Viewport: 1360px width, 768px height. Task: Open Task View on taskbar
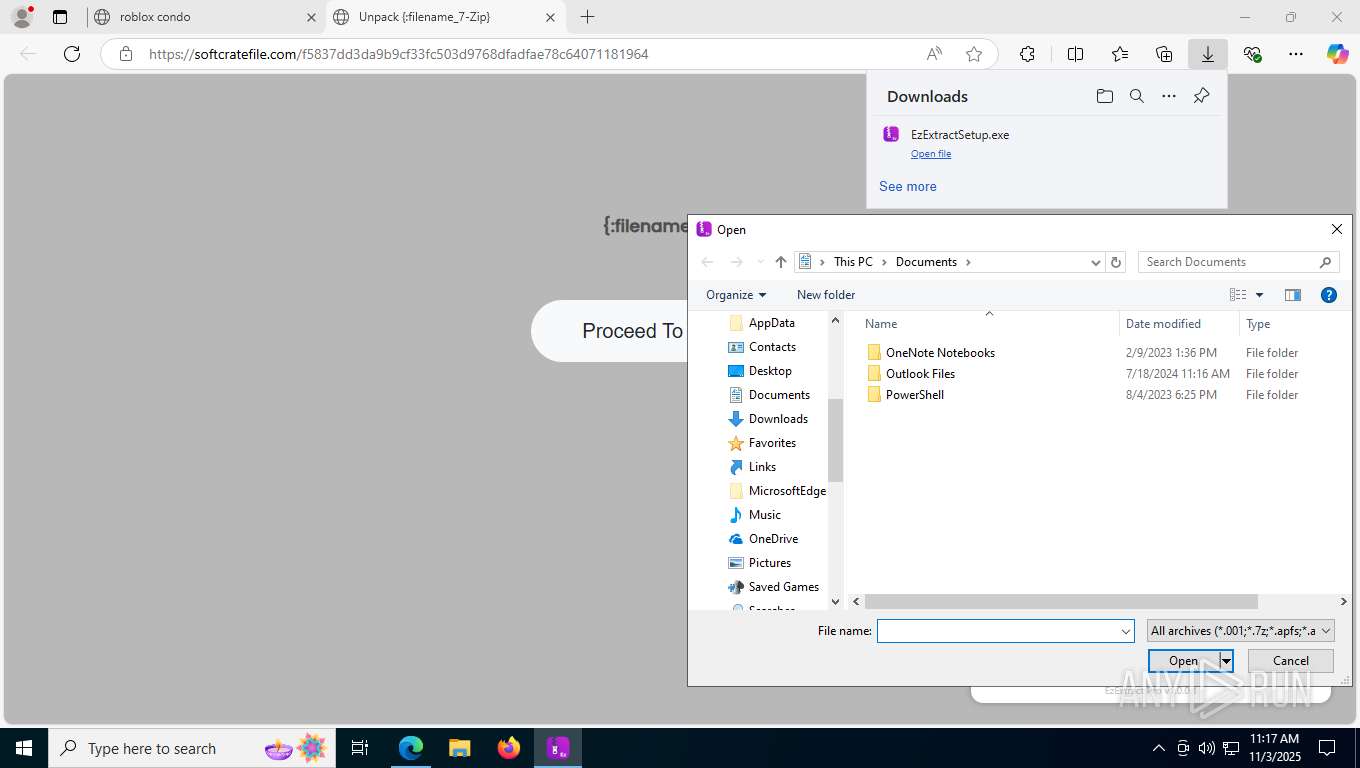pos(360,748)
